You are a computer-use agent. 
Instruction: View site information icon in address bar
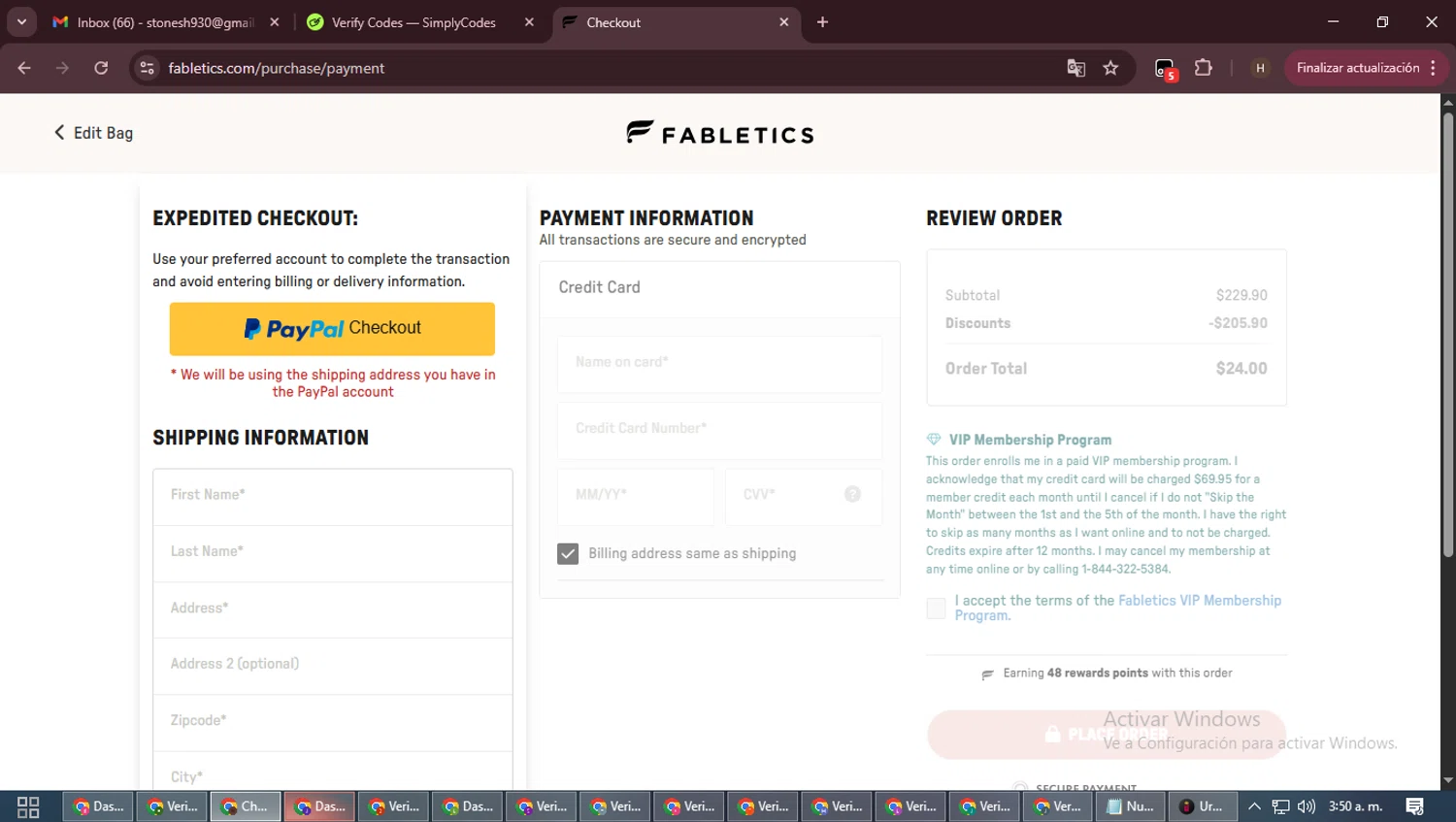pyautogui.click(x=148, y=68)
